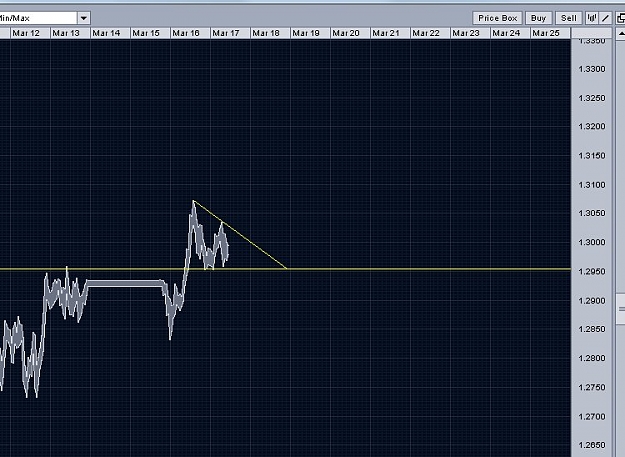Screen dimensions: 625x457
Task: Click the 1.3050 price axis label
Action: 592,214
